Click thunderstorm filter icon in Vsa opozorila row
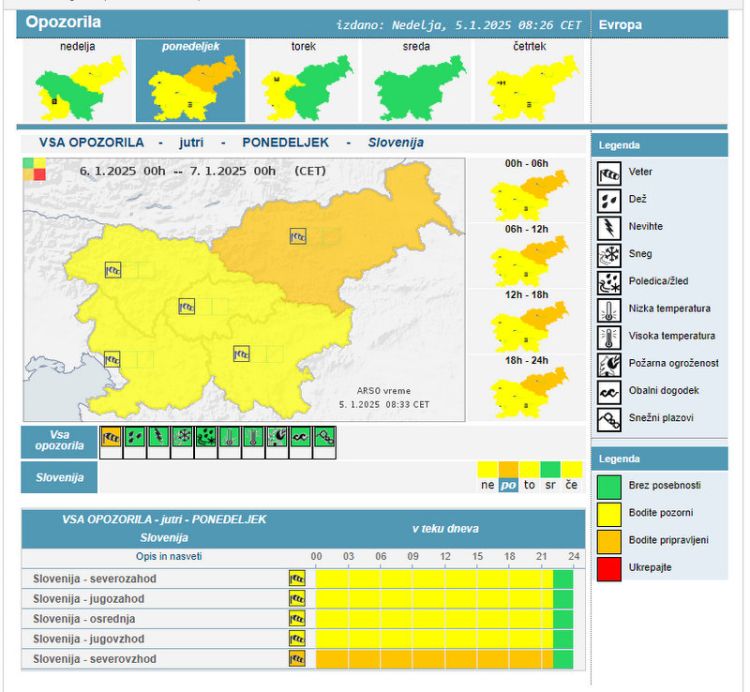The height and width of the screenshot is (692, 750). click(158, 436)
